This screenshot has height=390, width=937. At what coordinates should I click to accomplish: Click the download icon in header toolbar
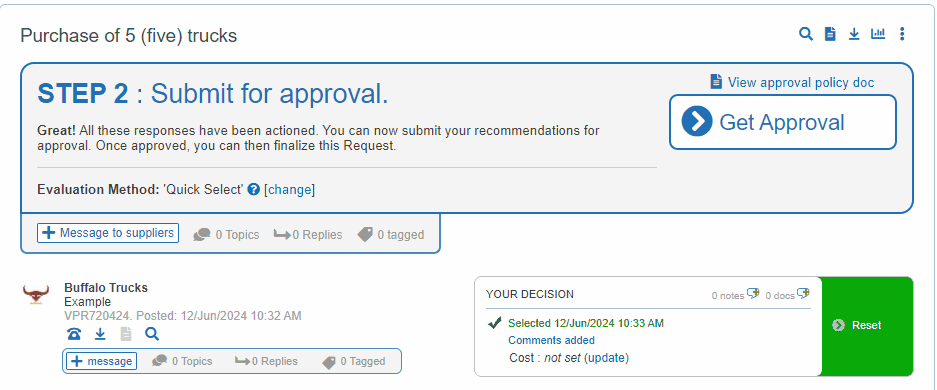[855, 34]
